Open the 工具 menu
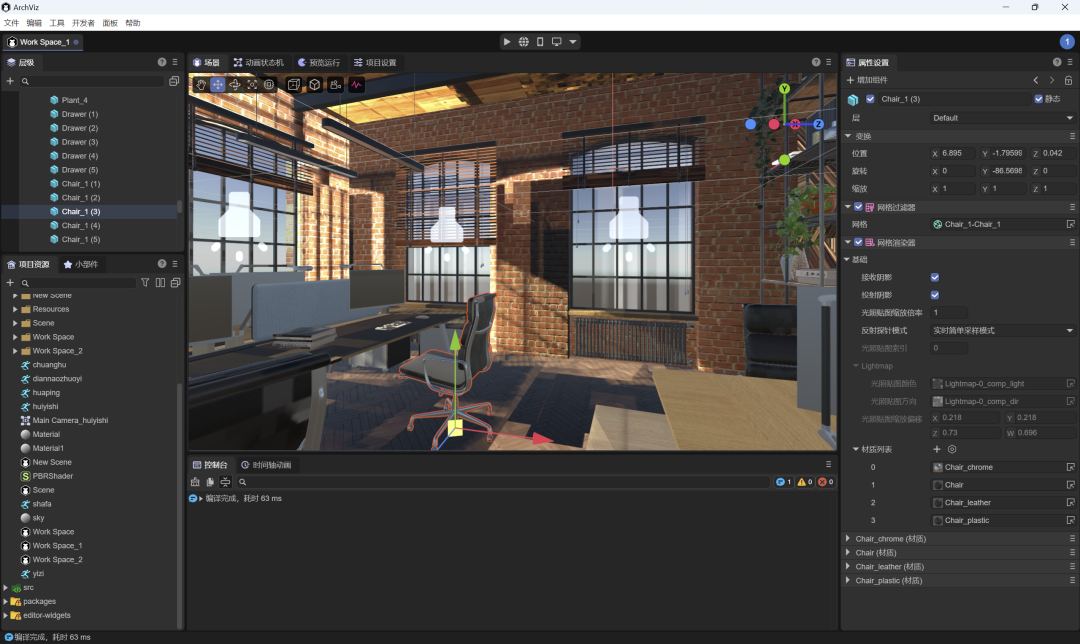This screenshot has width=1080, height=644. click(56, 23)
